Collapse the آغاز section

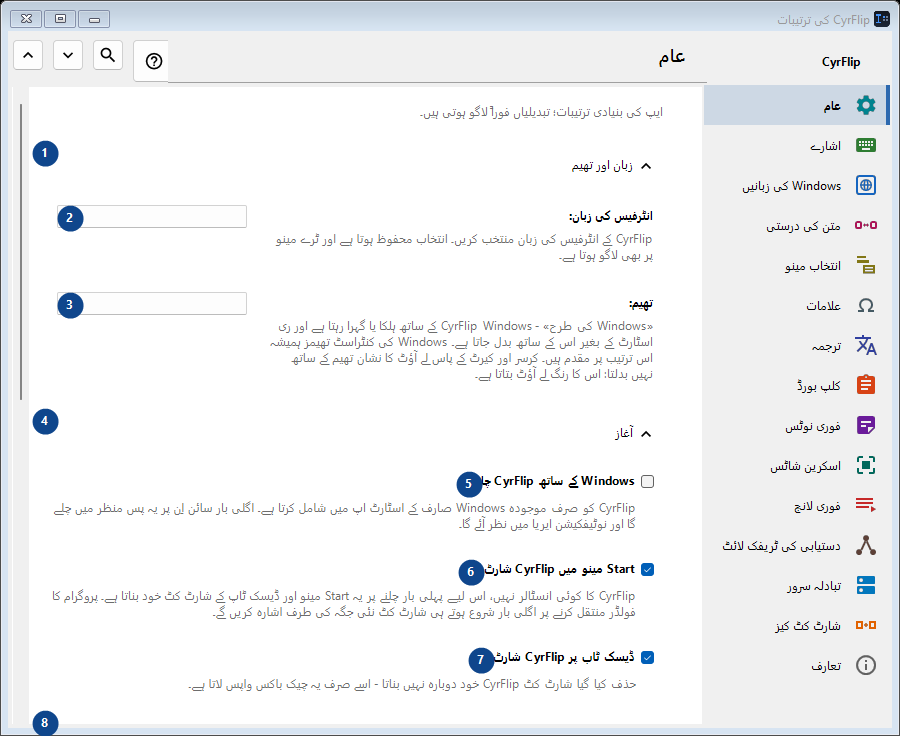coord(646,433)
